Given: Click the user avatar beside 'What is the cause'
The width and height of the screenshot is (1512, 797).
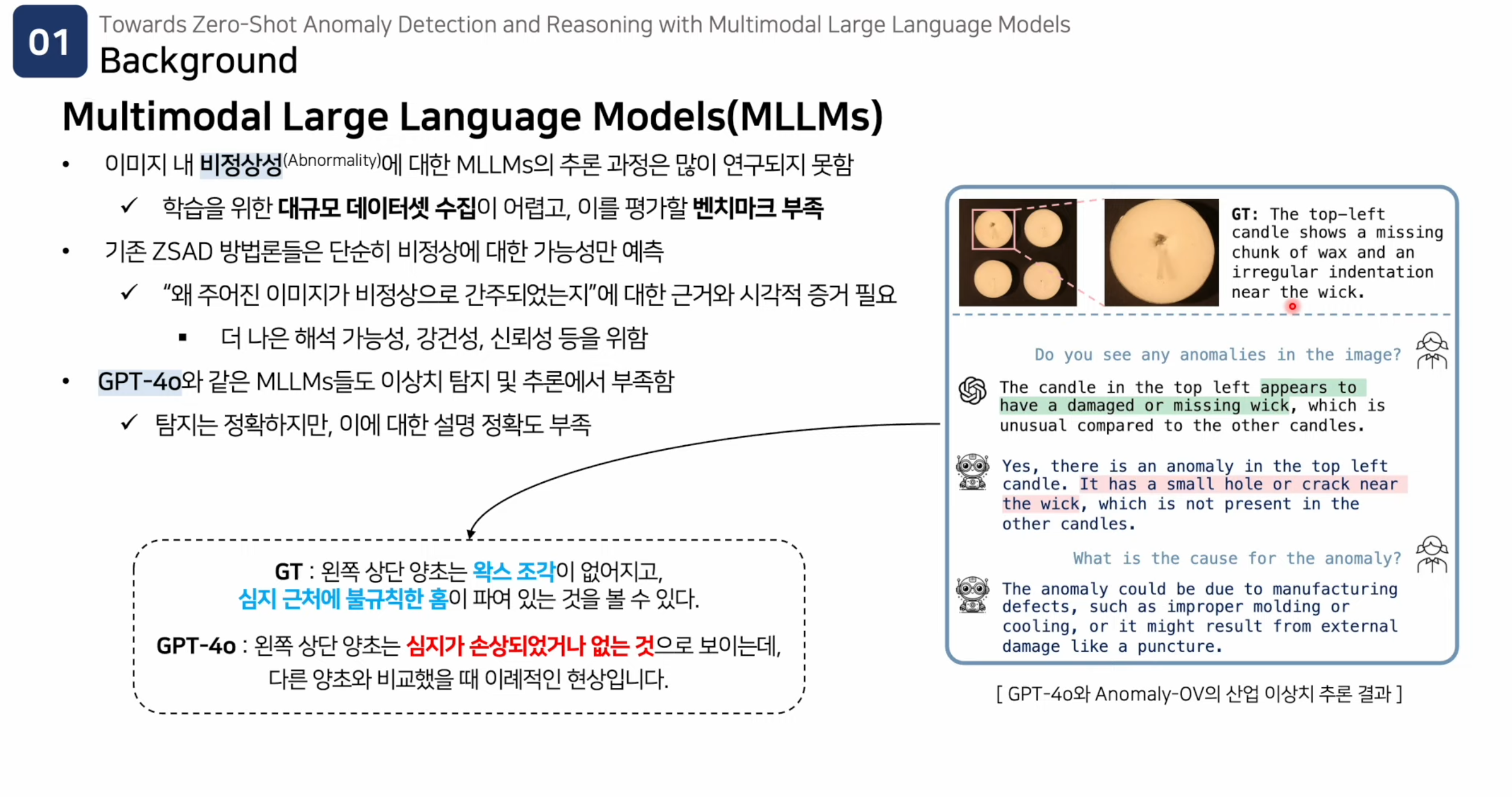Looking at the screenshot, I should 1432,554.
